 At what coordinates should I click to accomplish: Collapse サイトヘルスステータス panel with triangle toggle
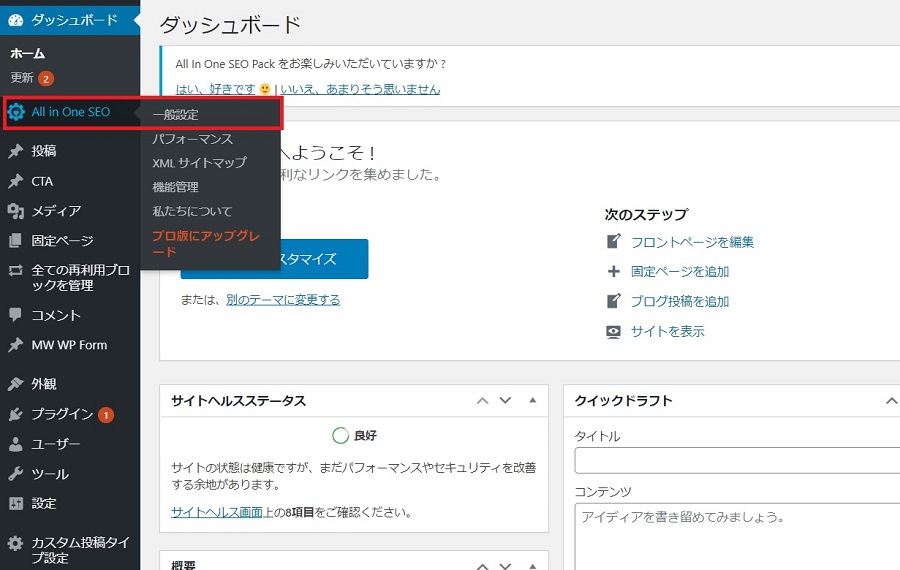532,401
